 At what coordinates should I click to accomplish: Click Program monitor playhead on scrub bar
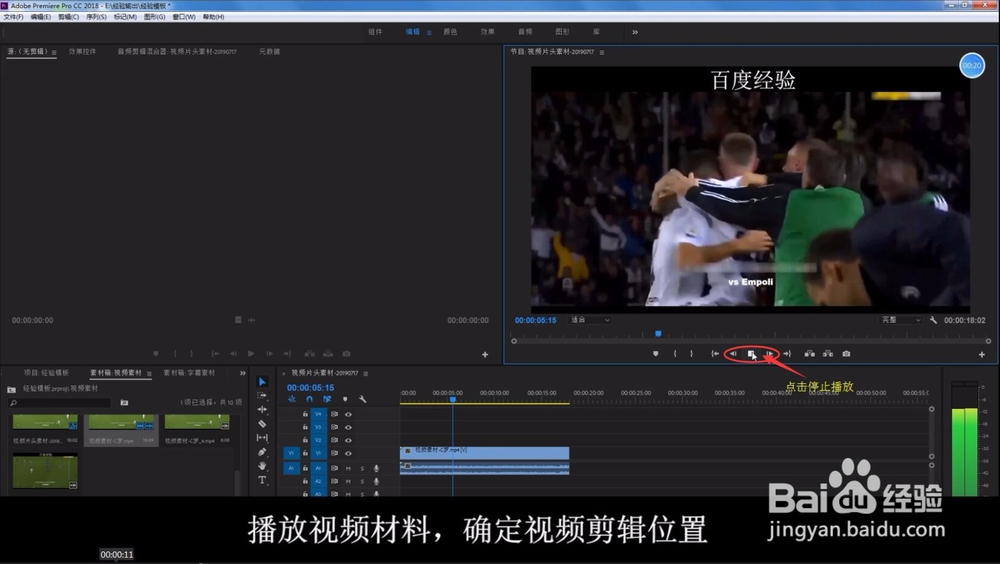pyautogui.click(x=658, y=334)
